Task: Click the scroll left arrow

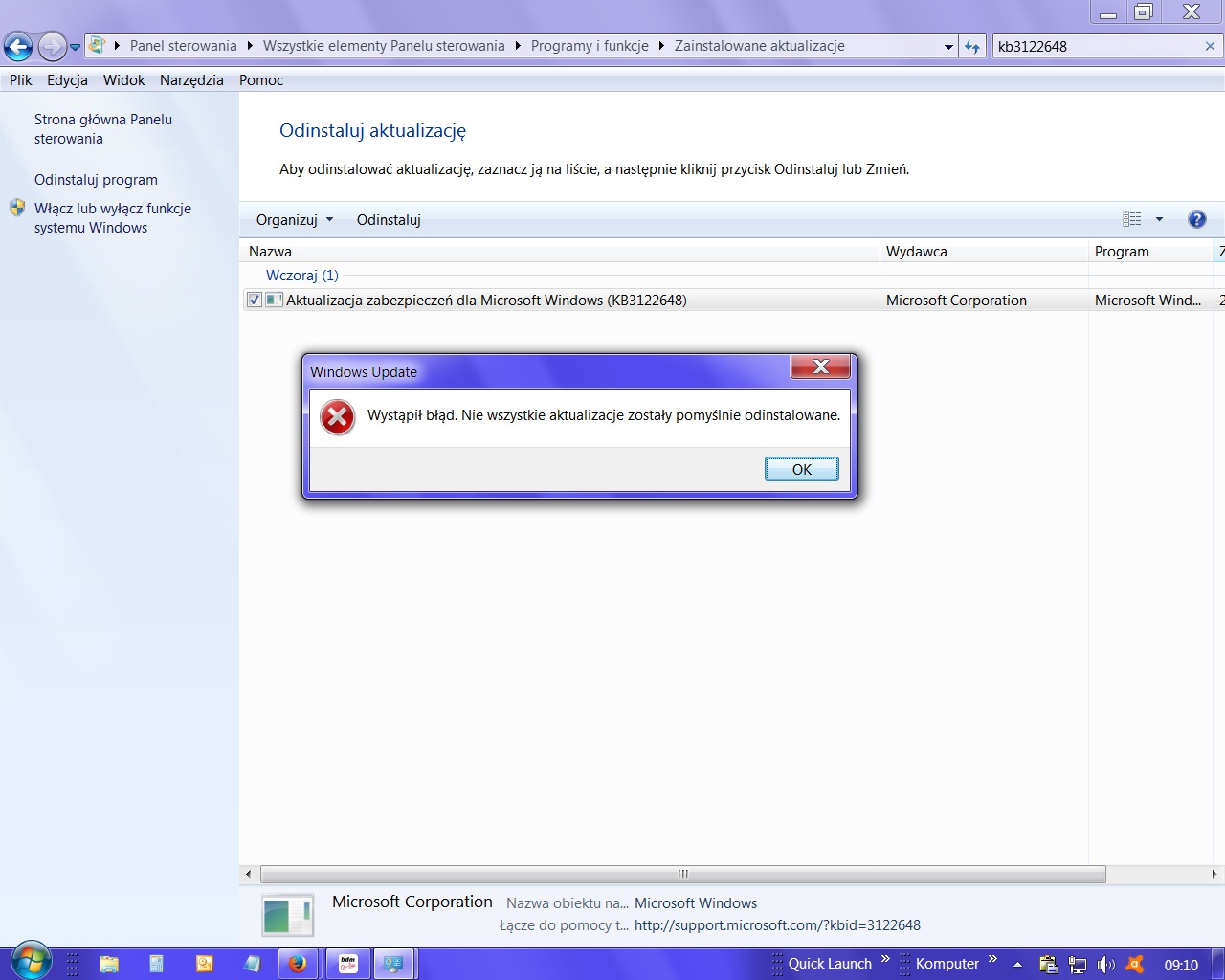Action: coord(249,874)
